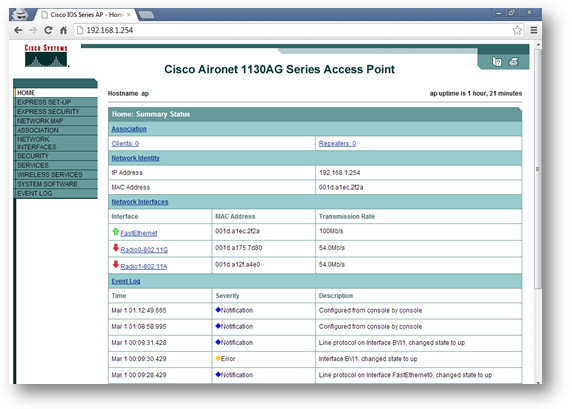Open the Repeaters: 0 link
The height and width of the screenshot is (409, 572).
point(337,143)
